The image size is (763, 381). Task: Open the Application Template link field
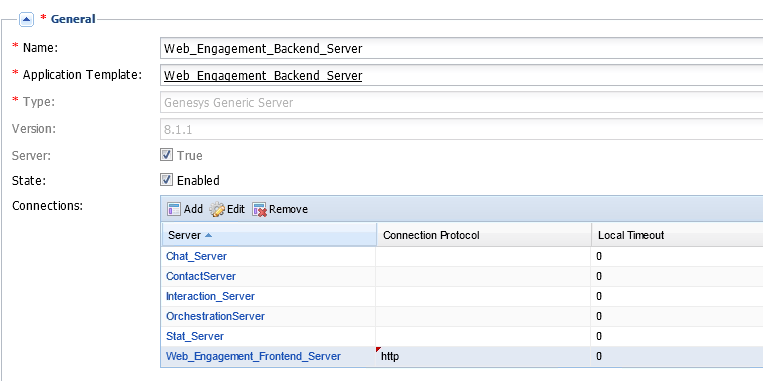461,75
